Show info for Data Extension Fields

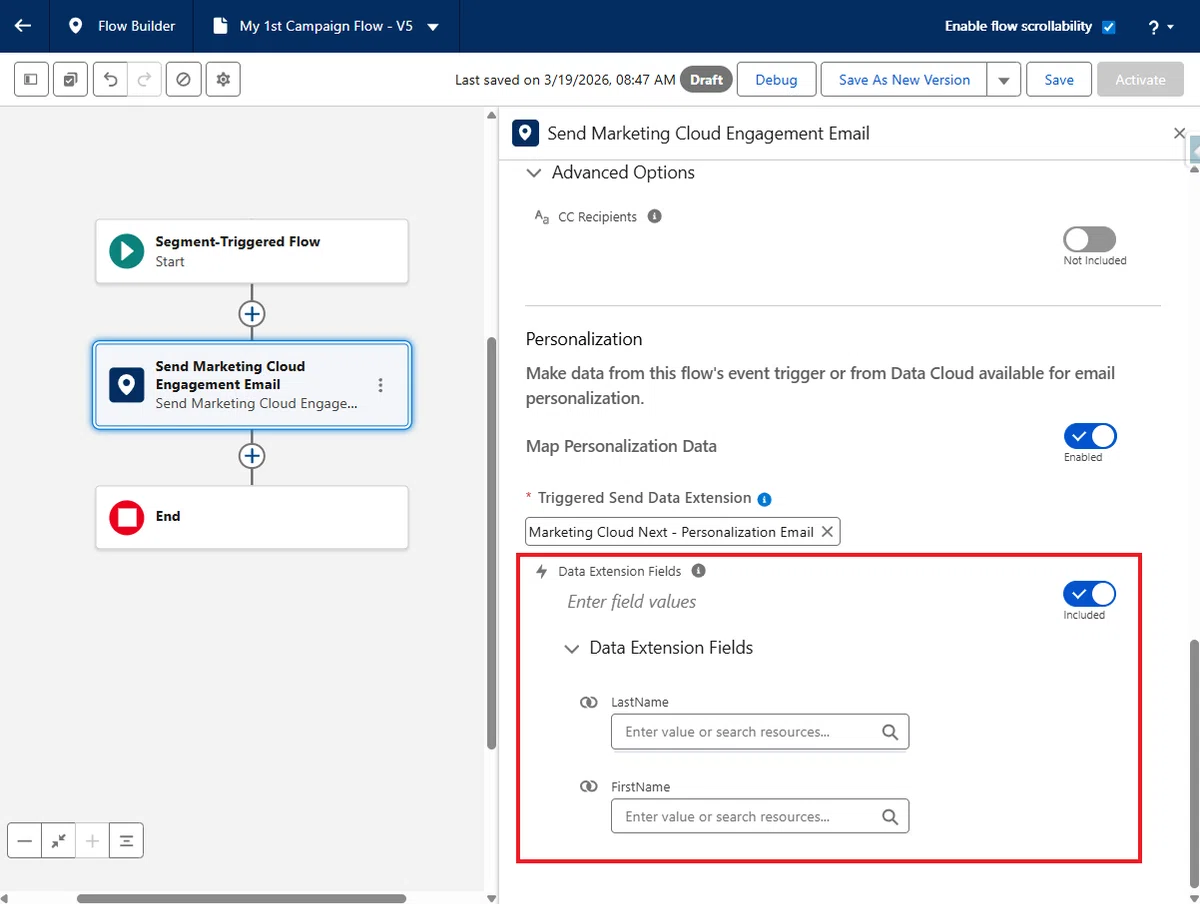coord(699,571)
